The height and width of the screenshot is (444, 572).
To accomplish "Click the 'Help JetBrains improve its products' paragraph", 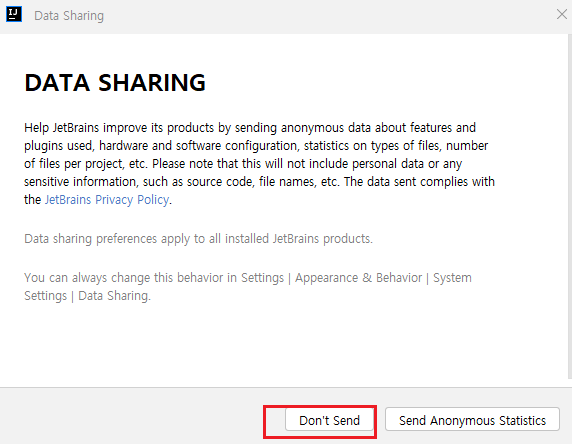I will click(259, 163).
